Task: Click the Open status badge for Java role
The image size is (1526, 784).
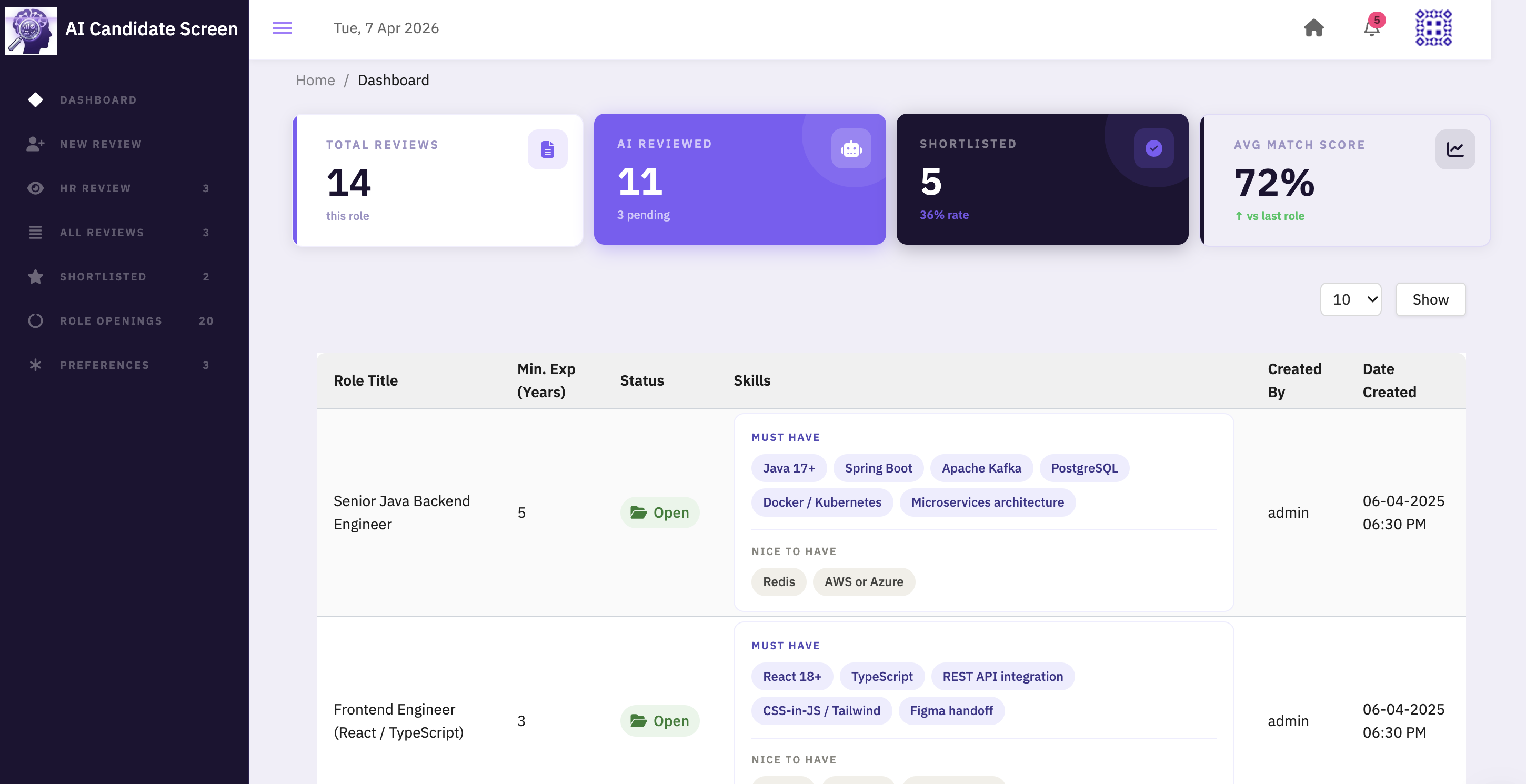Action: [x=659, y=512]
